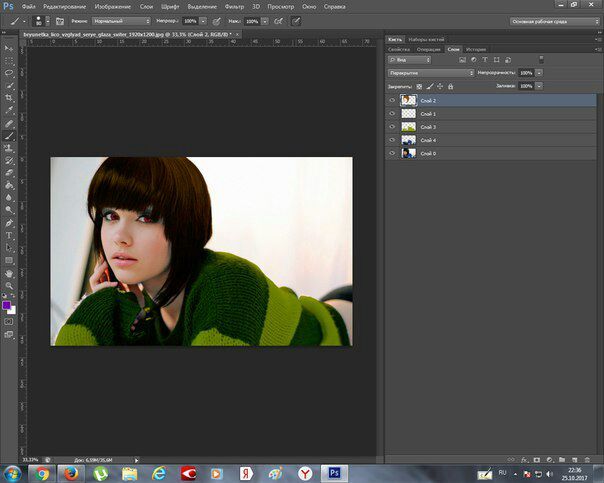The height and width of the screenshot is (483, 604).
Task: Open the Редактирование menu
Action: click(x=64, y=7)
